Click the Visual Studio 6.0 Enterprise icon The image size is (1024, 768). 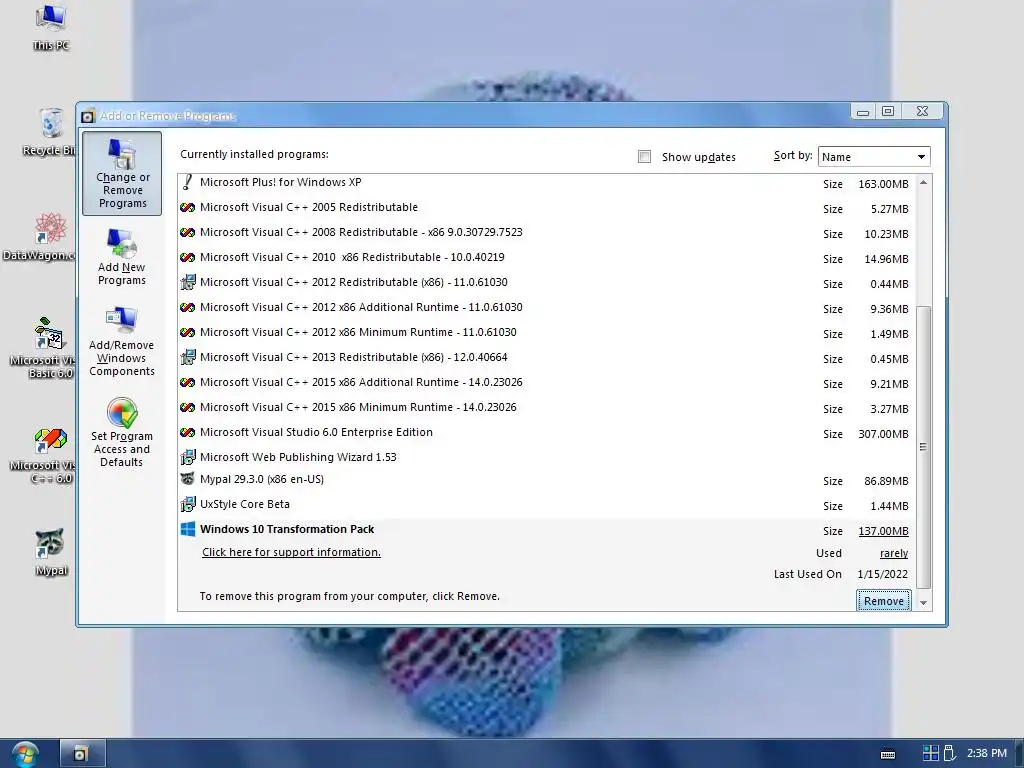[x=187, y=432]
